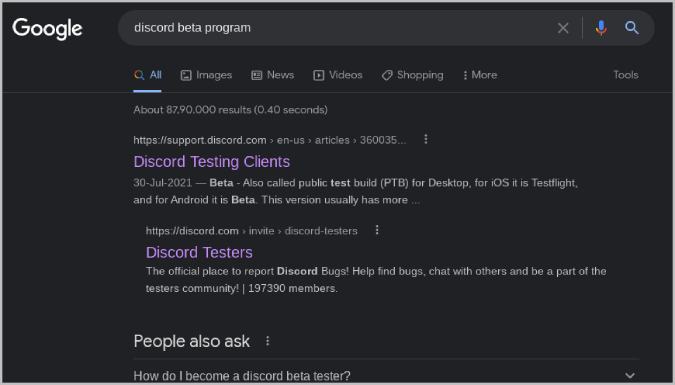Click the Google logo
This screenshot has width=675, height=385.
pyautogui.click(x=47, y=28)
